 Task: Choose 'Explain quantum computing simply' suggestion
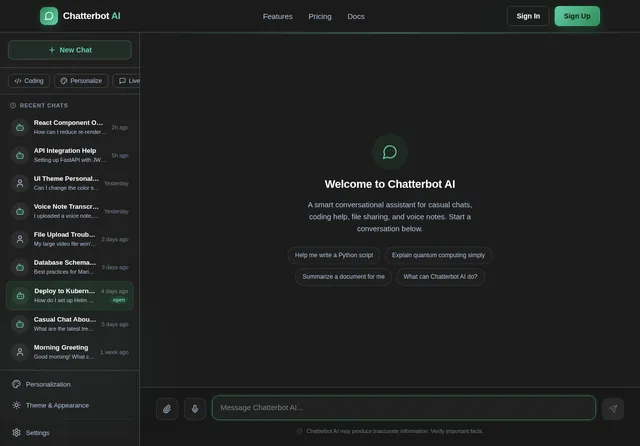coord(438,255)
